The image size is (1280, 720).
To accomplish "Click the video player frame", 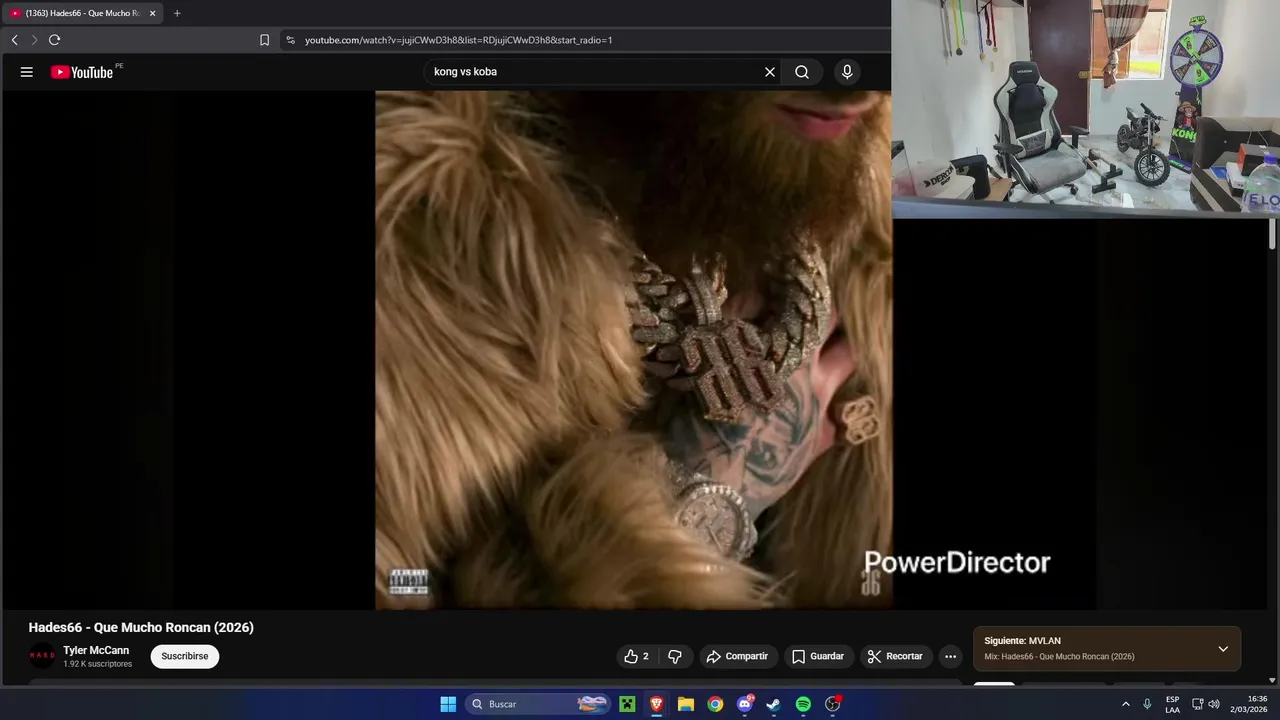I will 633,350.
